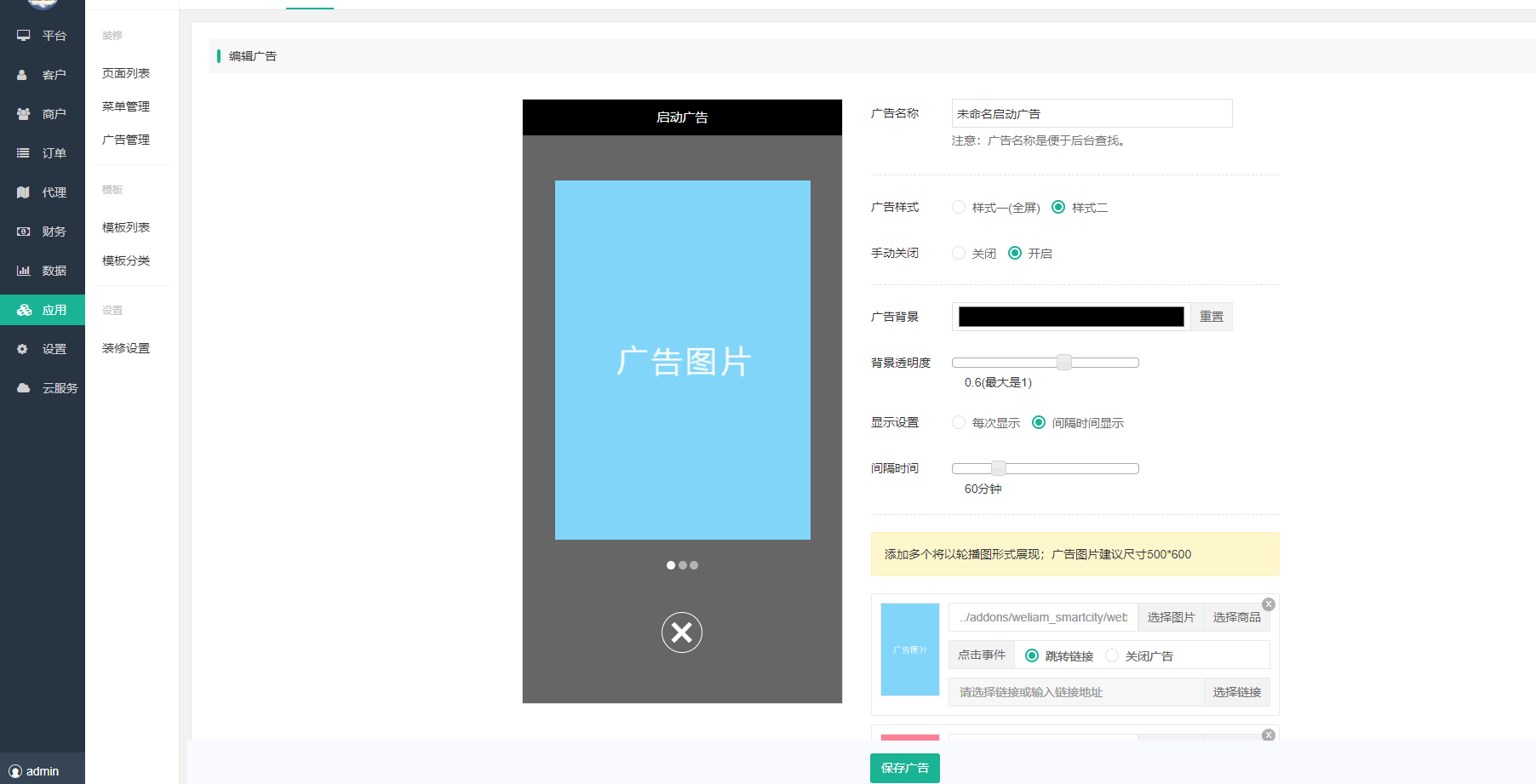Click the list icon beside 订单
The width and height of the screenshot is (1536, 784).
coord(23,153)
